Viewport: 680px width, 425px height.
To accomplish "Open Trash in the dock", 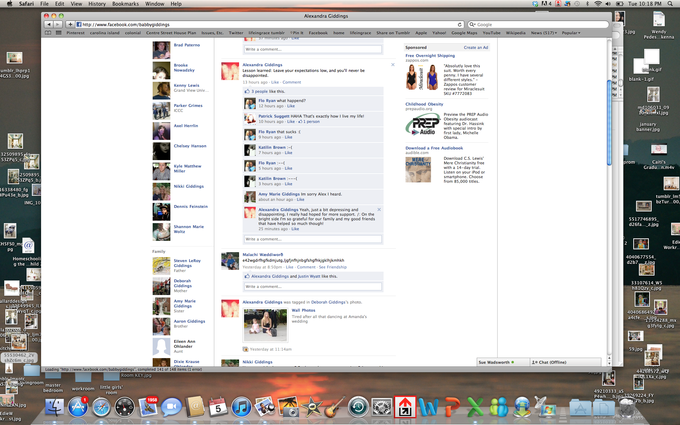I will [627, 407].
